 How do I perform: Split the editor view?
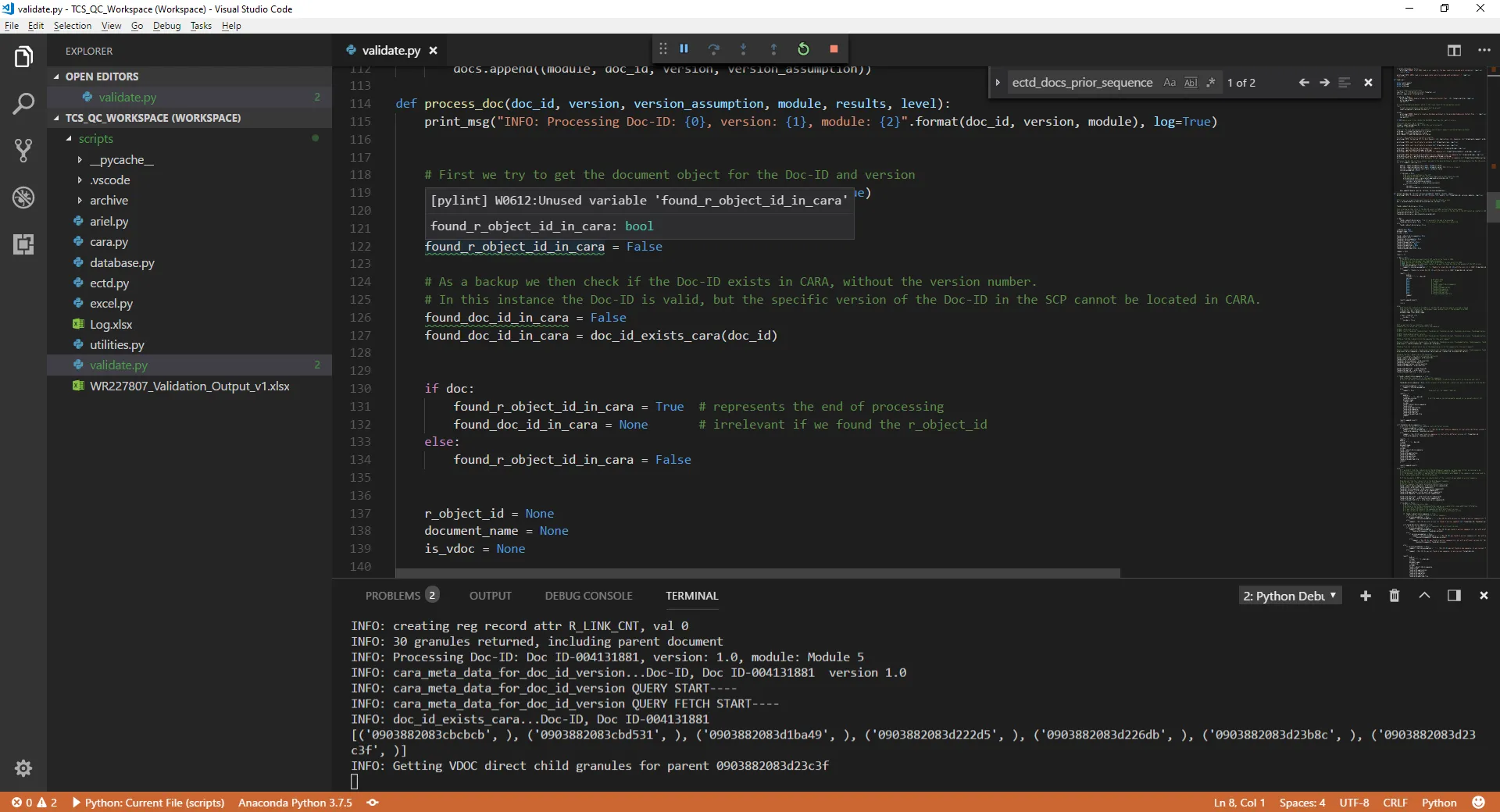[x=1454, y=51]
